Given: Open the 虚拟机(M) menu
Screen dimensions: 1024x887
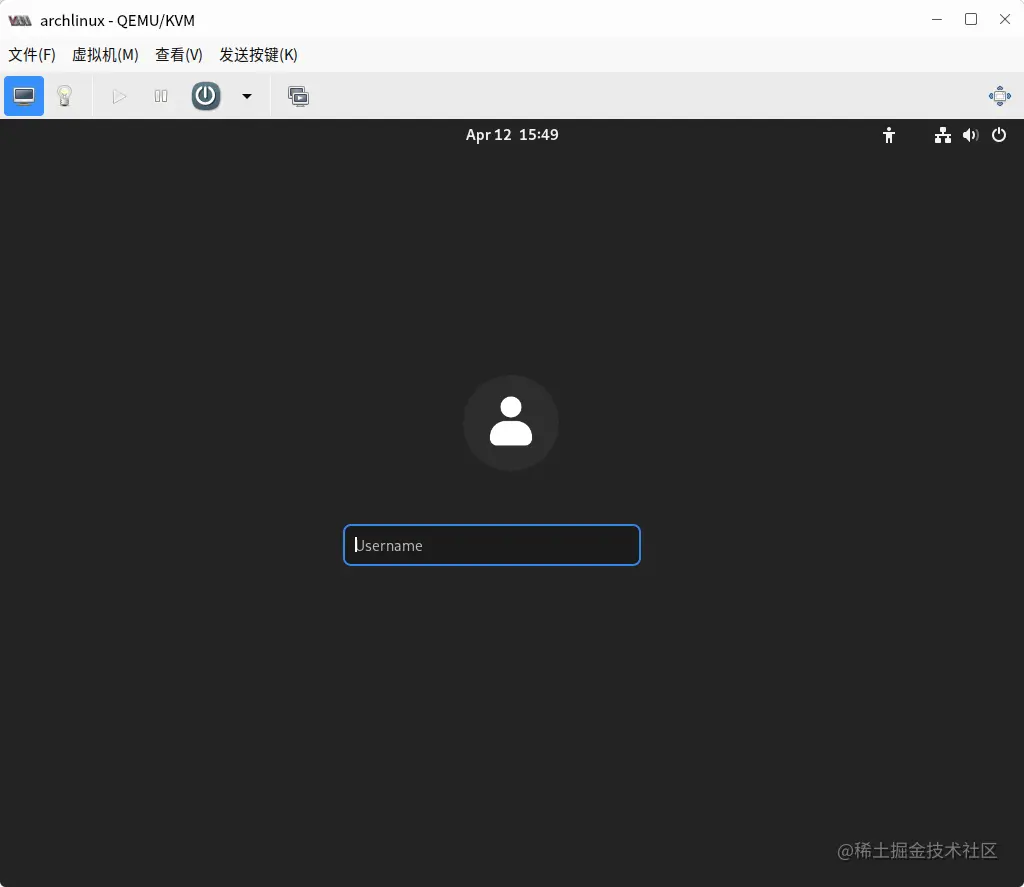Looking at the screenshot, I should (x=104, y=55).
